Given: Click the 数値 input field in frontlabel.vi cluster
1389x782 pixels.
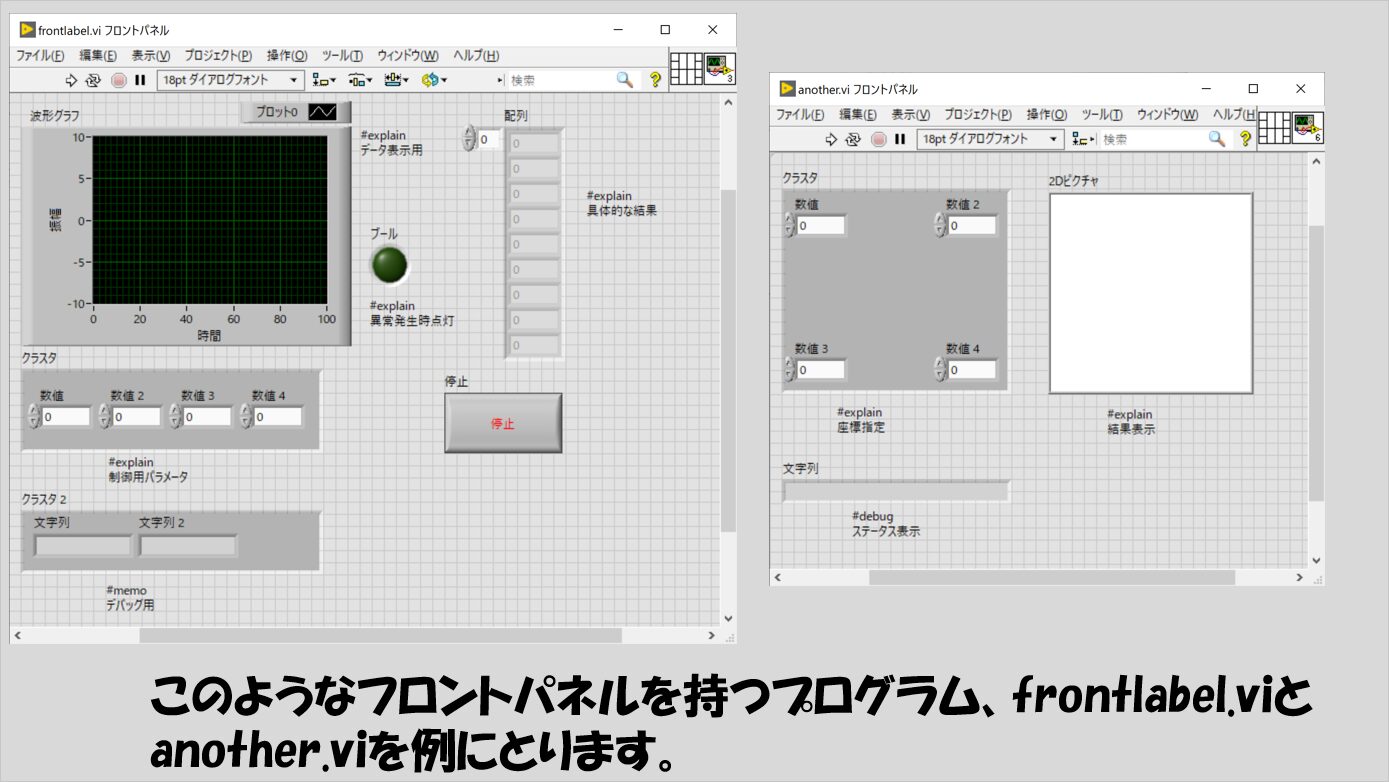Looking at the screenshot, I should (x=66, y=416).
